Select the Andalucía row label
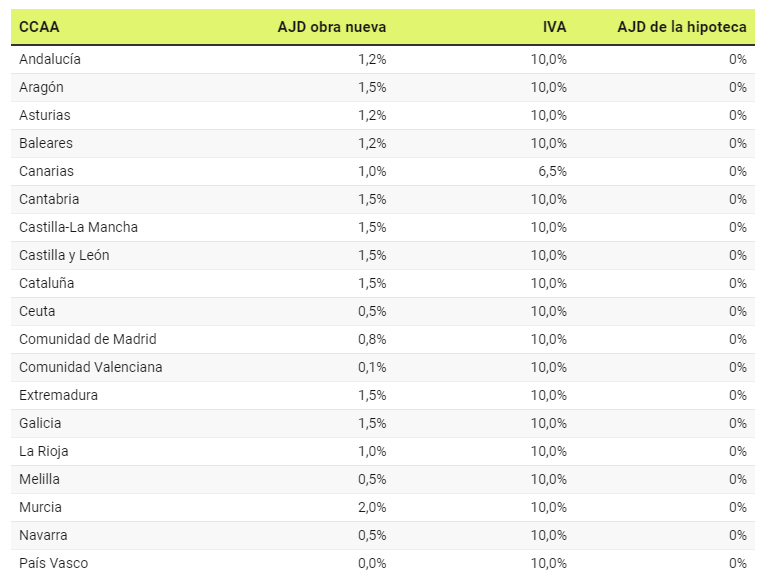 50,59
